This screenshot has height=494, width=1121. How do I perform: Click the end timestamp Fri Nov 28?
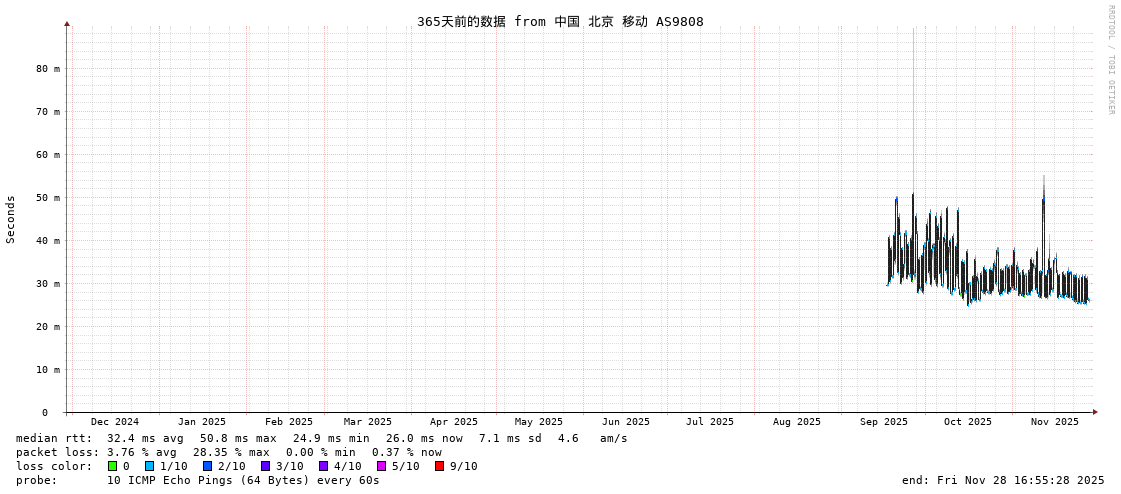(1003, 480)
